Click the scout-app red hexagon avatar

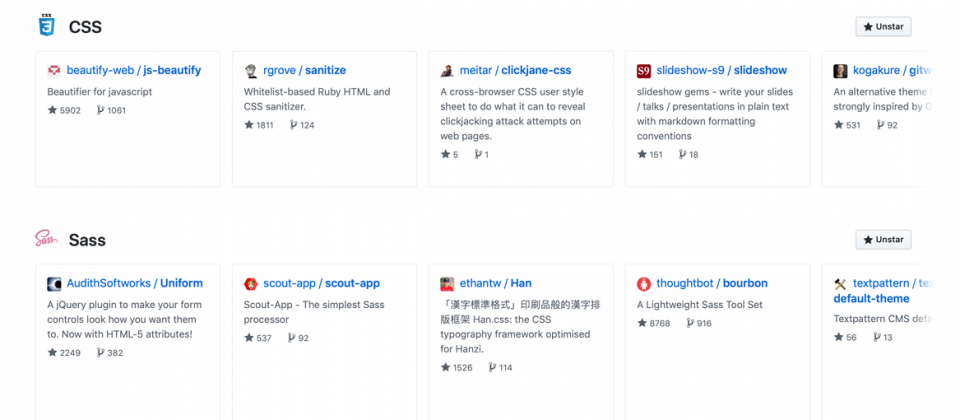pyautogui.click(x=250, y=284)
